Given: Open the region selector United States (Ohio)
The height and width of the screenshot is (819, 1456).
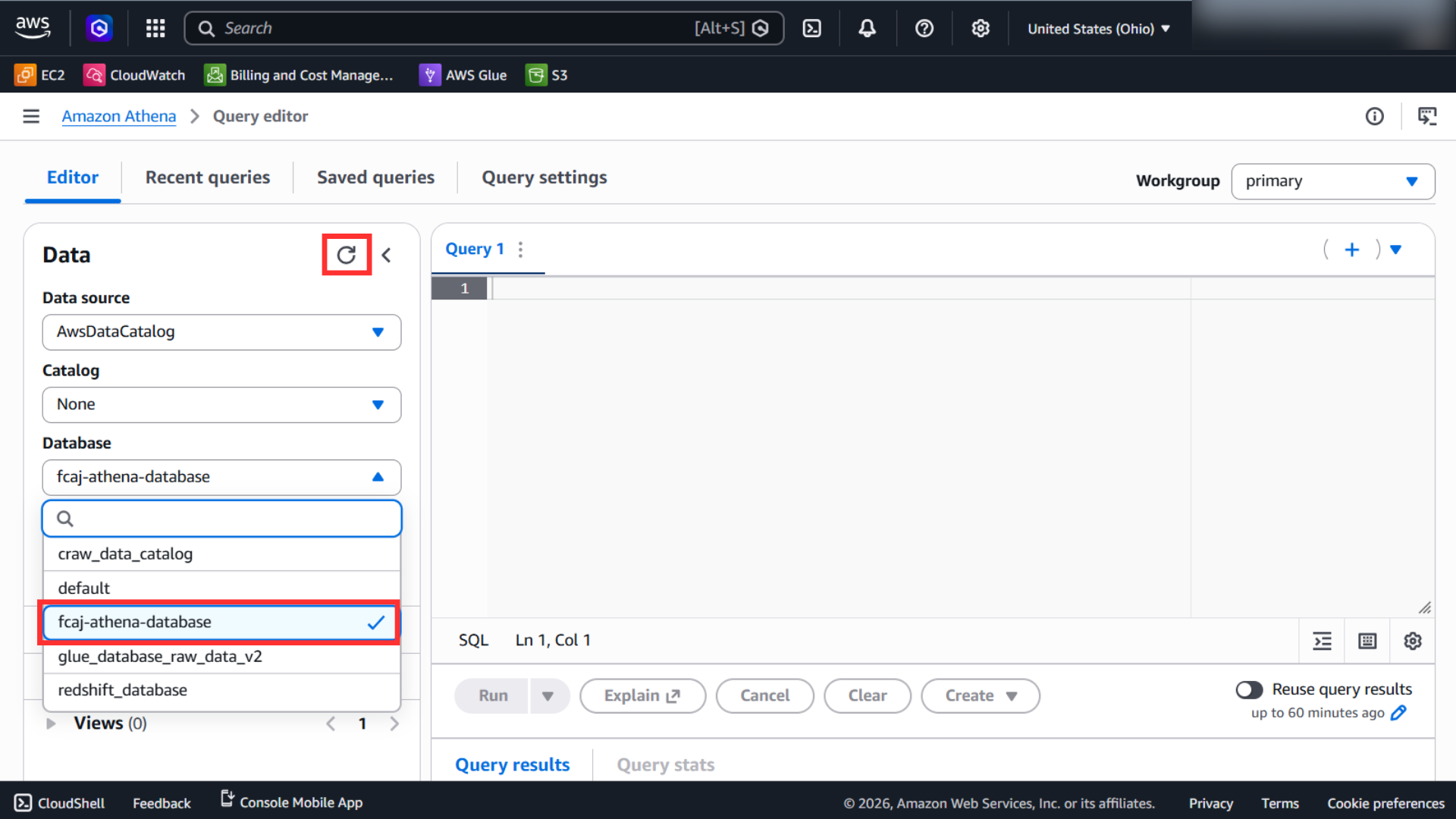Looking at the screenshot, I should pos(1099,29).
